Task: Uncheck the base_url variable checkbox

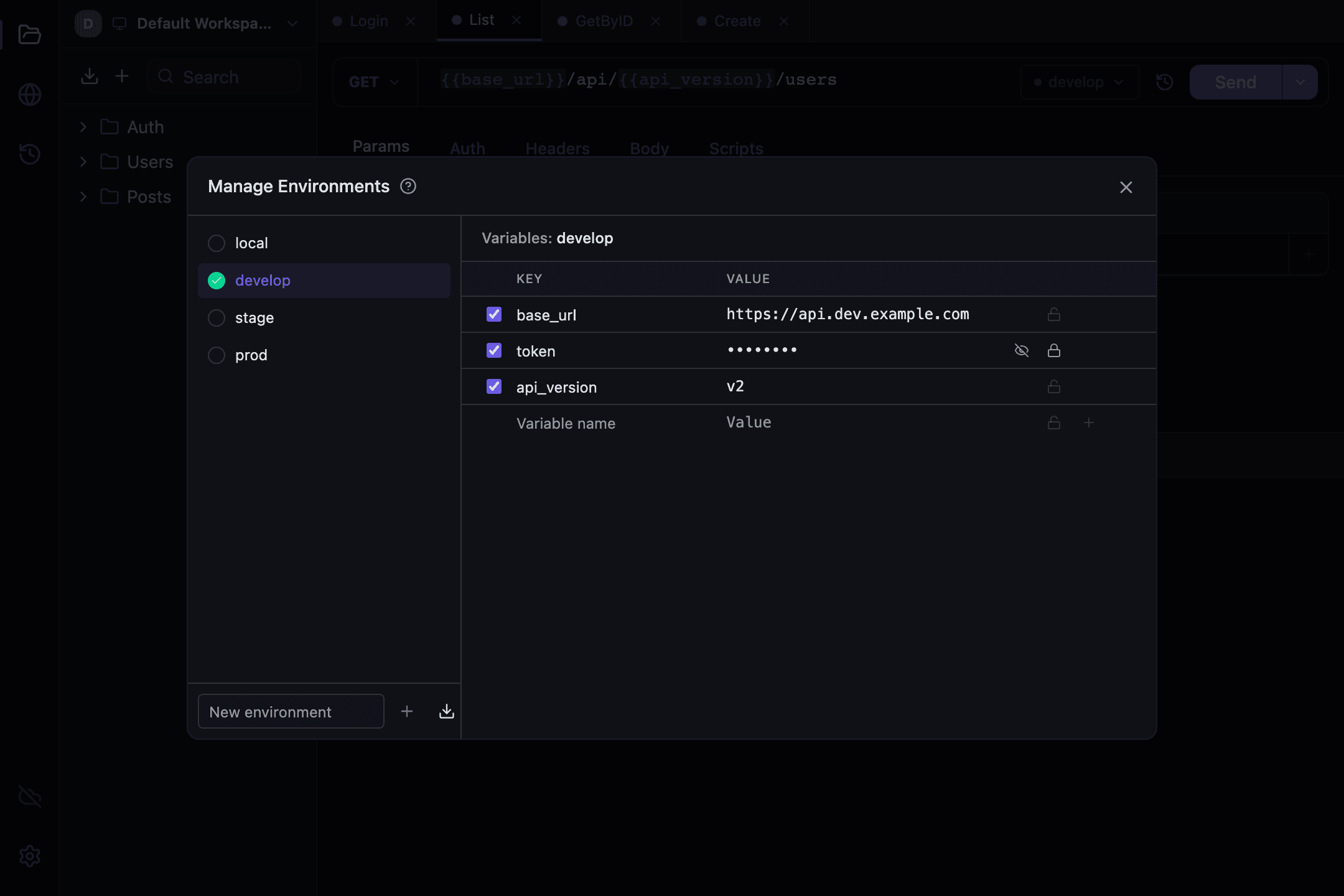Action: tap(494, 314)
